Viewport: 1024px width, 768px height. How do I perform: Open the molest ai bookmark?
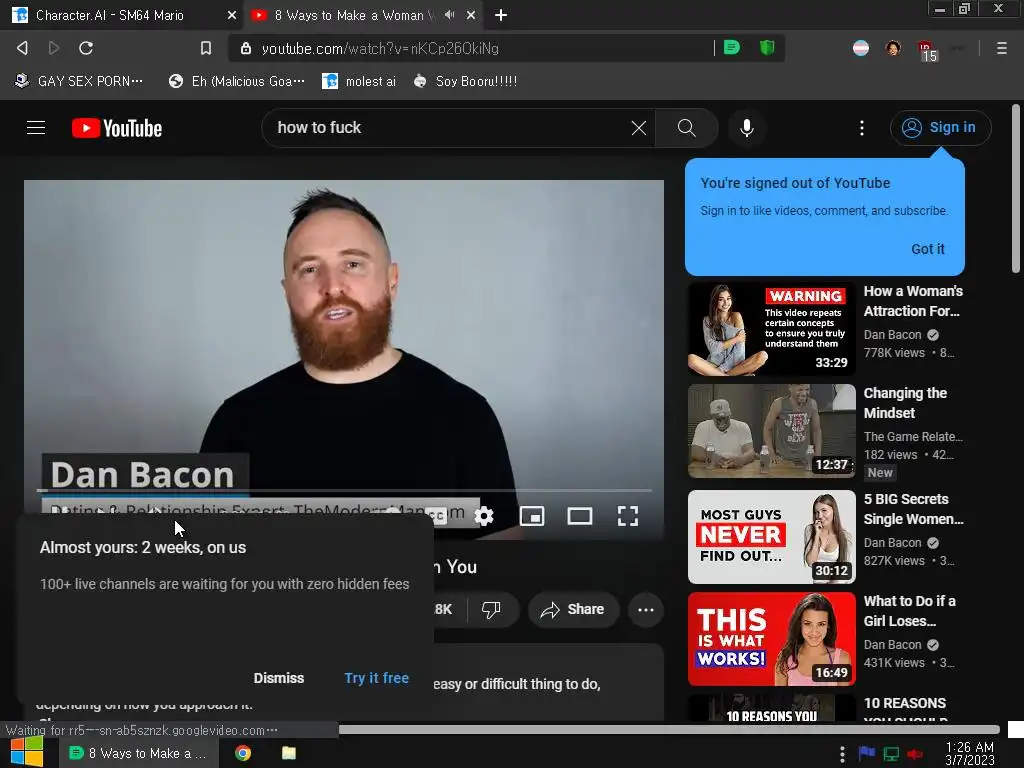(x=359, y=81)
